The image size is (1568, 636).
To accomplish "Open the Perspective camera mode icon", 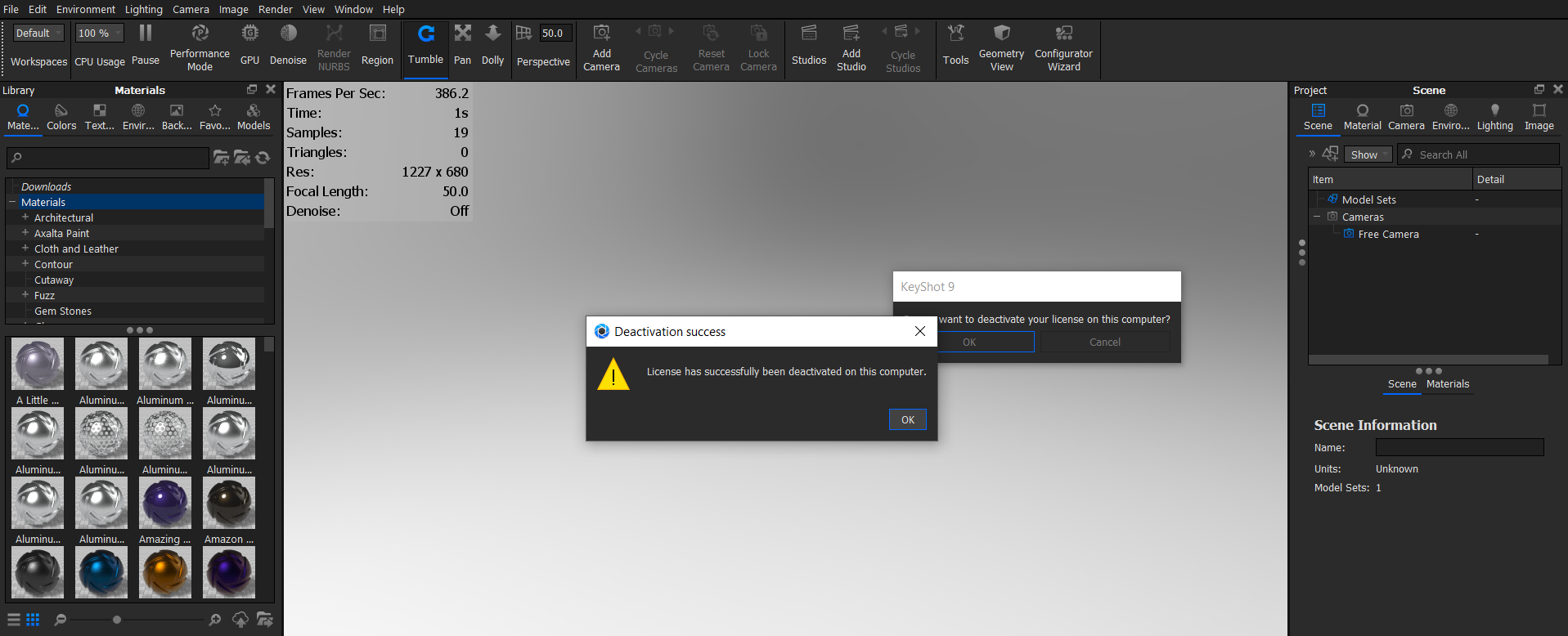I will tap(523, 34).
